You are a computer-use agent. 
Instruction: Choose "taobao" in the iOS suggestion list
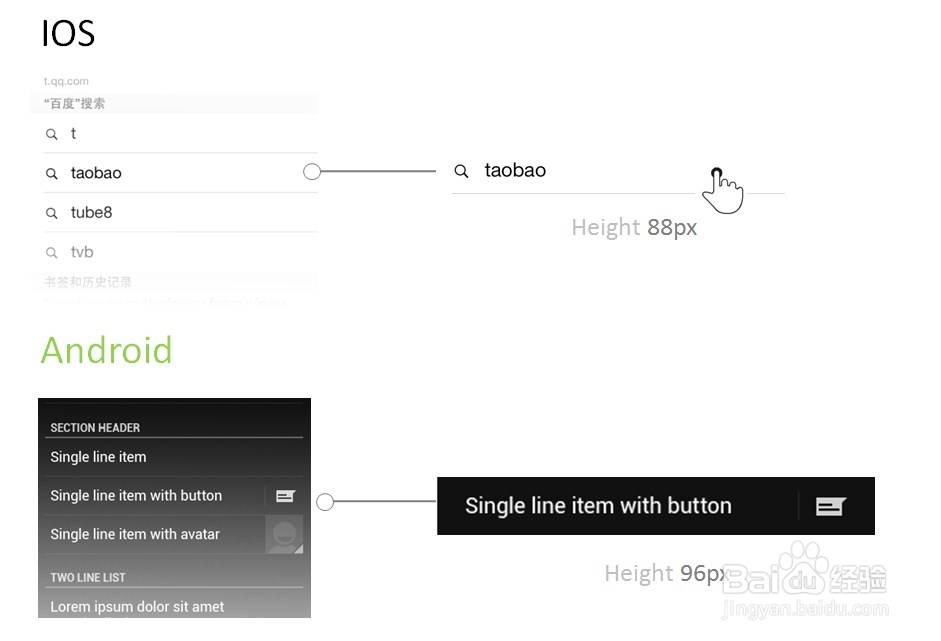[x=96, y=173]
